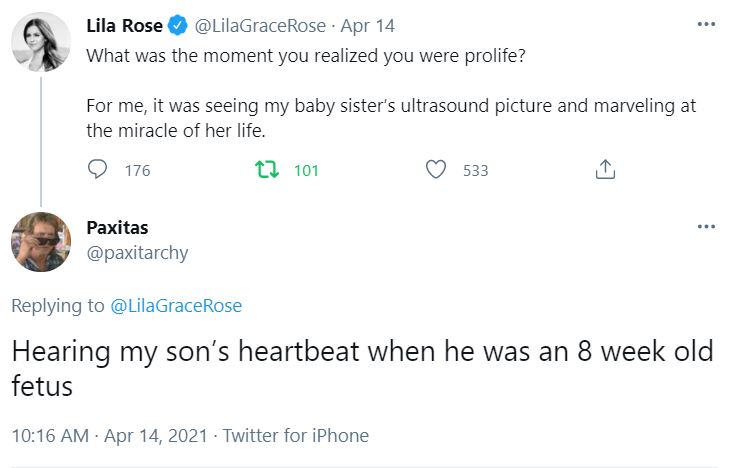
Task: Click the green retweet icon
Action: click(x=266, y=170)
